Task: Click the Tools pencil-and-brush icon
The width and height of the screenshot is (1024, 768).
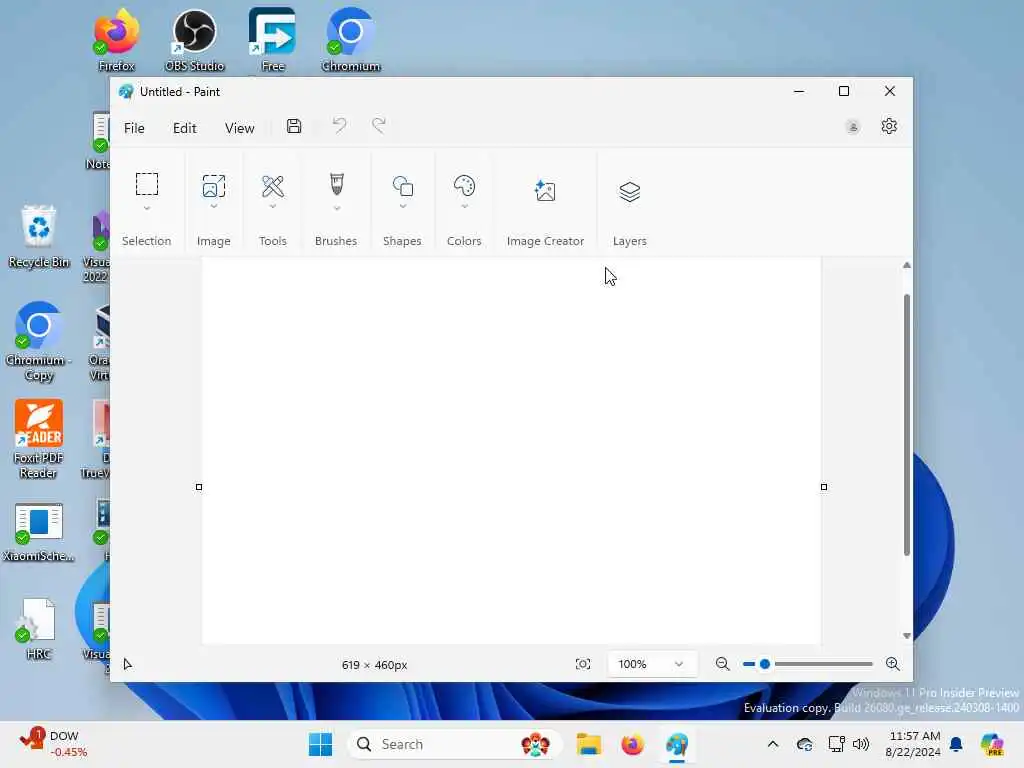Action: [272, 187]
